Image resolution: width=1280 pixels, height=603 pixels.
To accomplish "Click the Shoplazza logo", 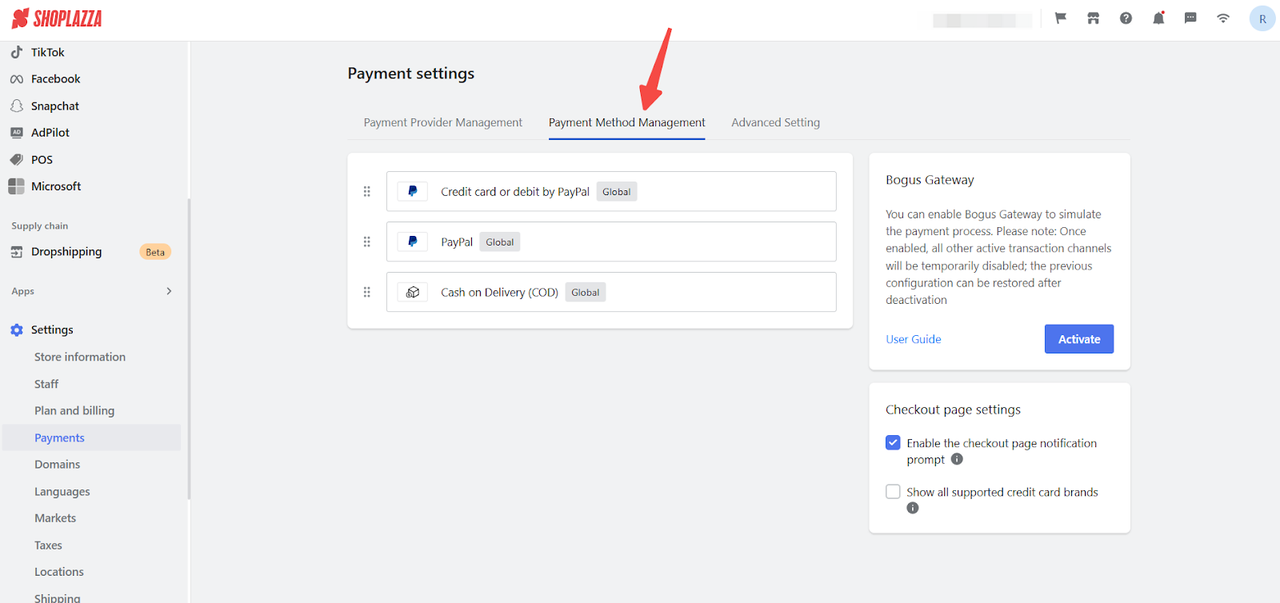I will click(57, 19).
